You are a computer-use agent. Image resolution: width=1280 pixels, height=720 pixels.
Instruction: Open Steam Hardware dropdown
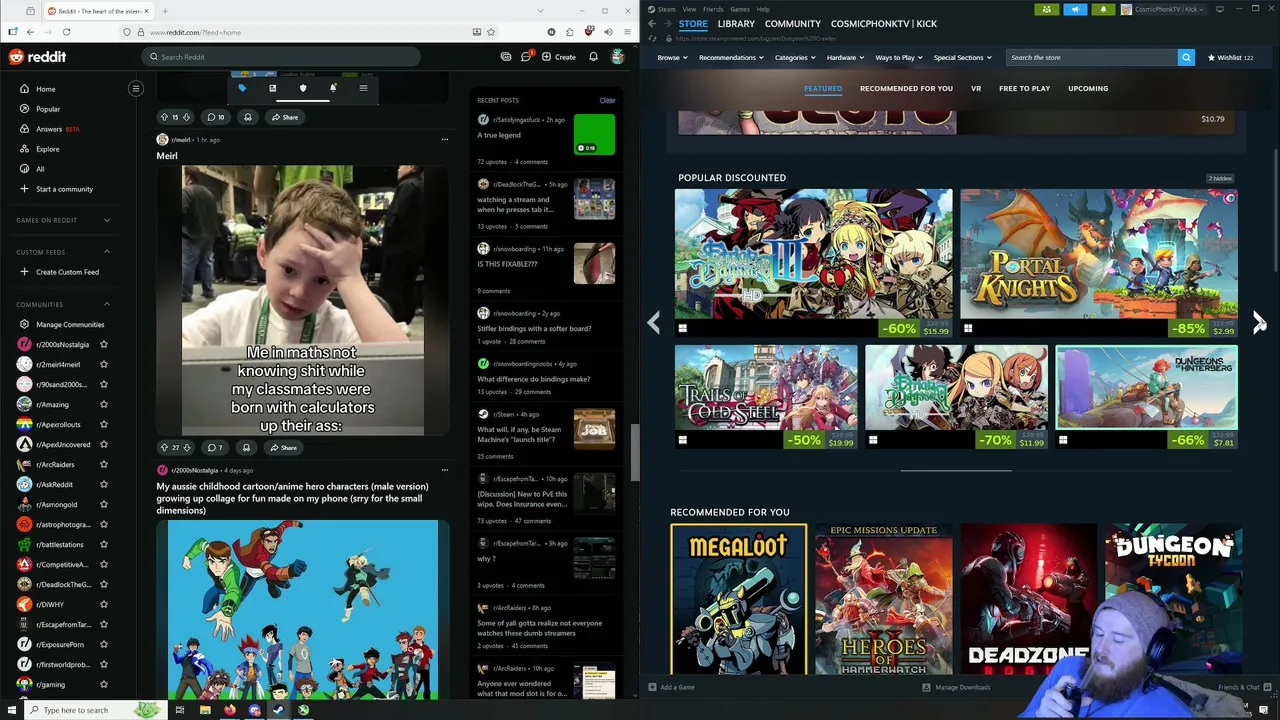point(845,57)
